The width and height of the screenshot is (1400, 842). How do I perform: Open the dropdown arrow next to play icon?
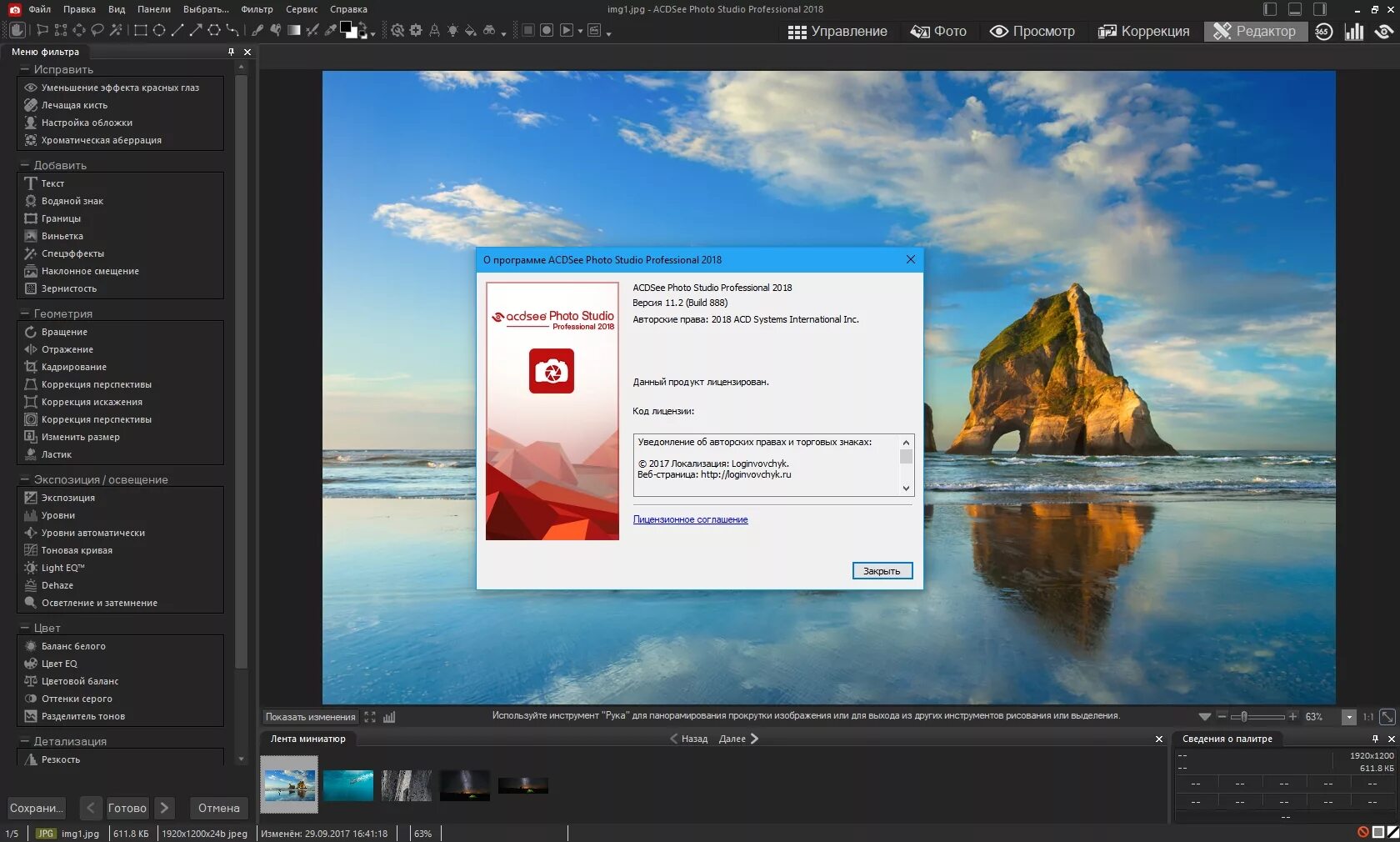(x=580, y=31)
